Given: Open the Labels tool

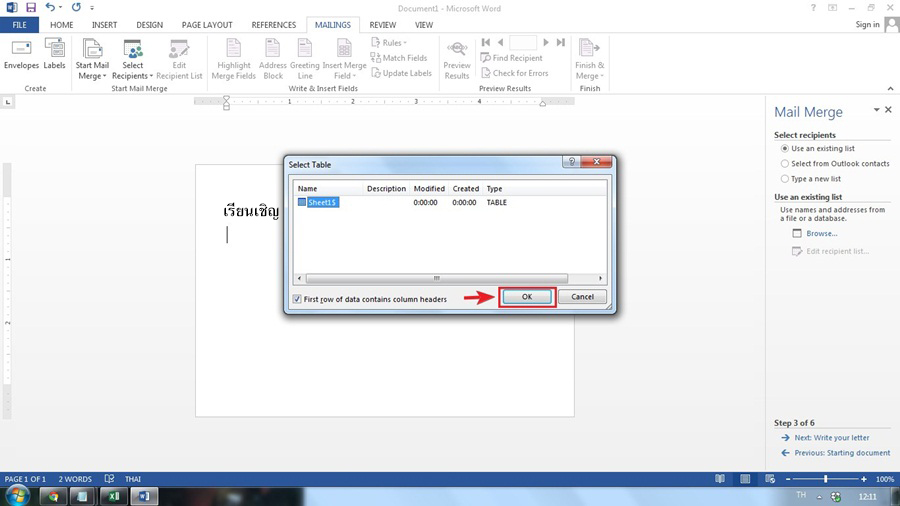Looking at the screenshot, I should pos(55,55).
